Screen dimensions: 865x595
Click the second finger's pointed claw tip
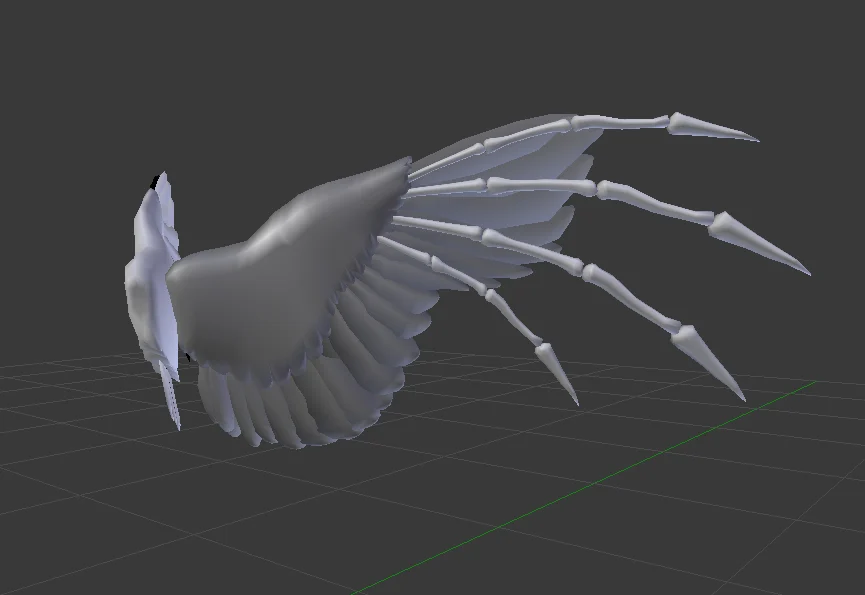[x=759, y=242]
